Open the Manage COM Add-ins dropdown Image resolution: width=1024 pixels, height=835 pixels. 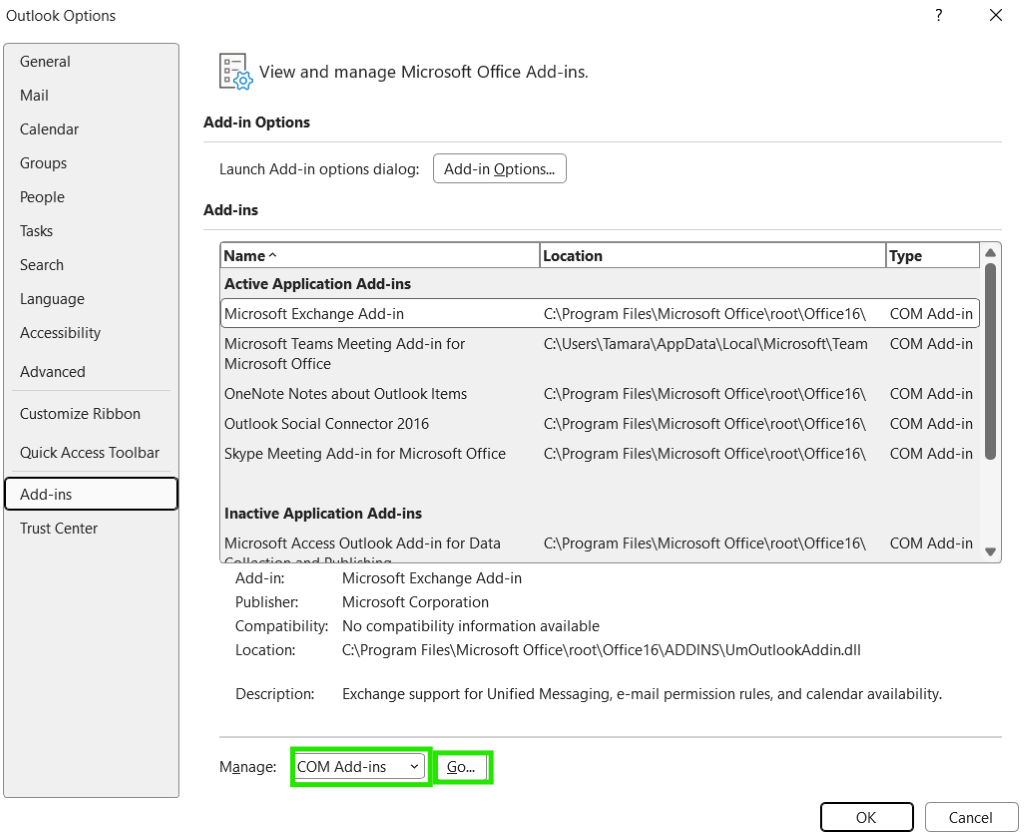coord(359,767)
